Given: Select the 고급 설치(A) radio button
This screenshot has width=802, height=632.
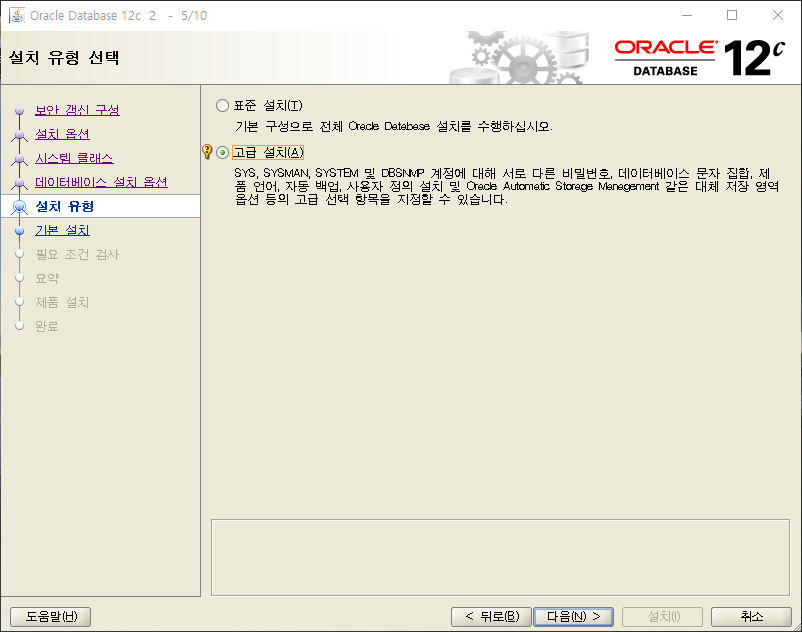Looking at the screenshot, I should click(222, 153).
